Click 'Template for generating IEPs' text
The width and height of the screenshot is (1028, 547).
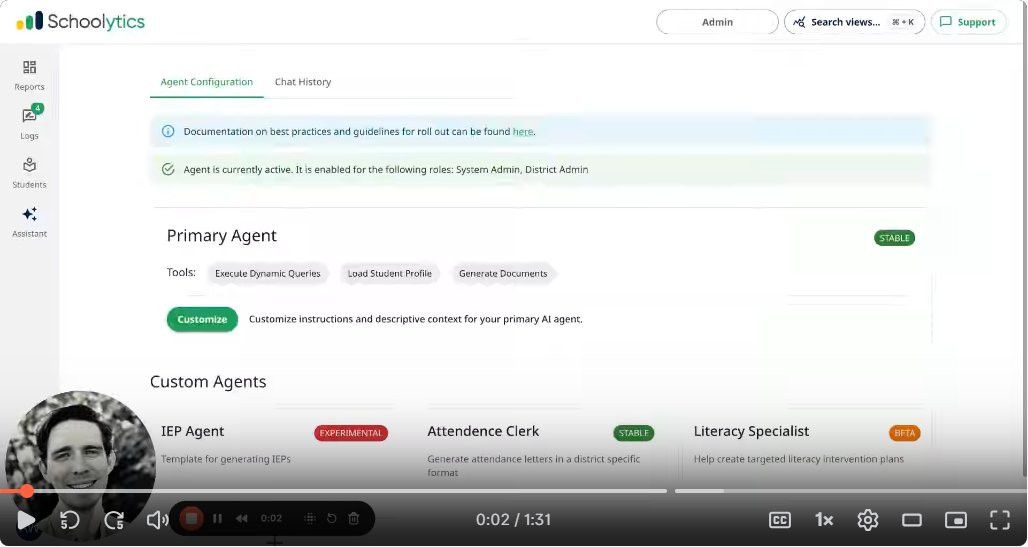(226, 459)
